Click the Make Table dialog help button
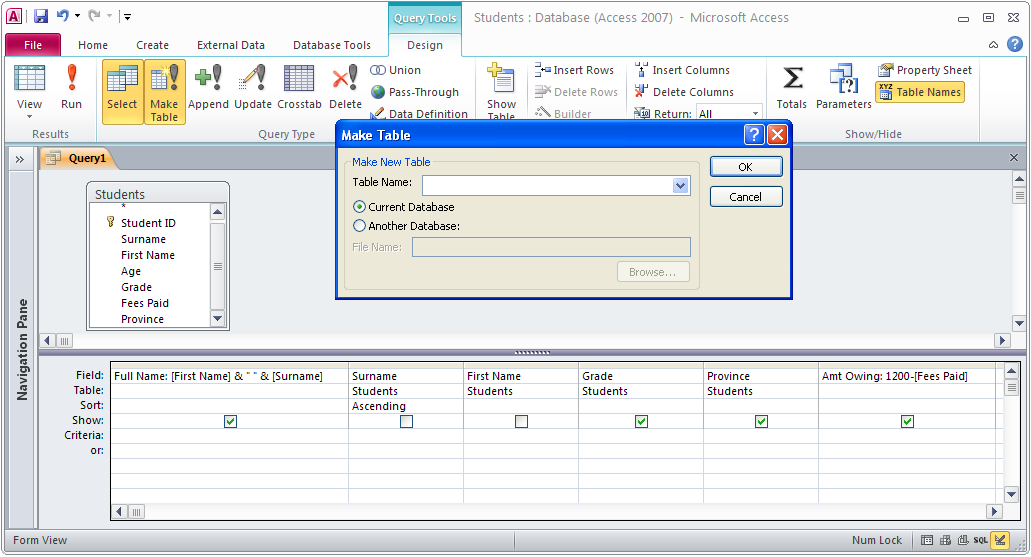 pyautogui.click(x=754, y=135)
